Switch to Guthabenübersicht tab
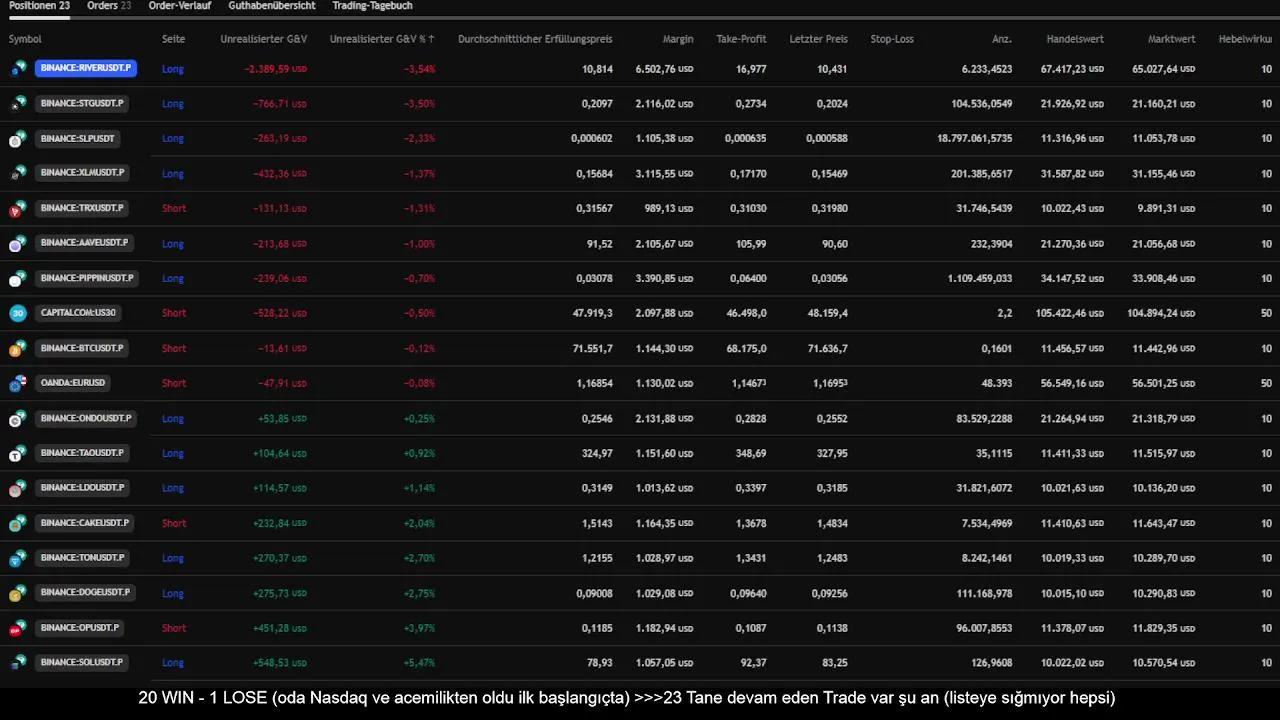The height and width of the screenshot is (720, 1280). click(271, 6)
